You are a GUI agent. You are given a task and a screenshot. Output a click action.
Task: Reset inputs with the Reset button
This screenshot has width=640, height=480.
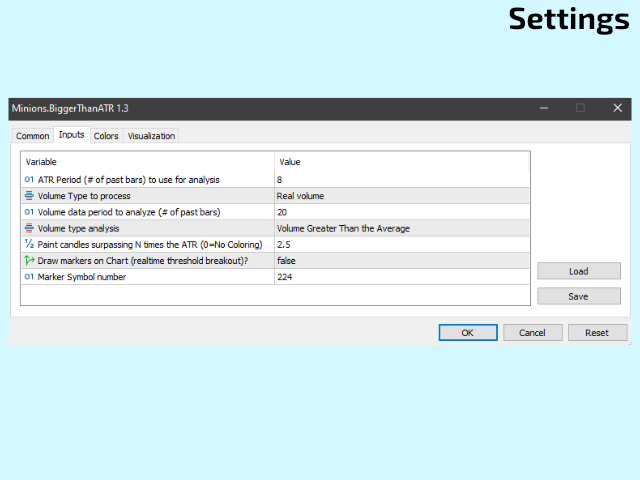point(597,333)
